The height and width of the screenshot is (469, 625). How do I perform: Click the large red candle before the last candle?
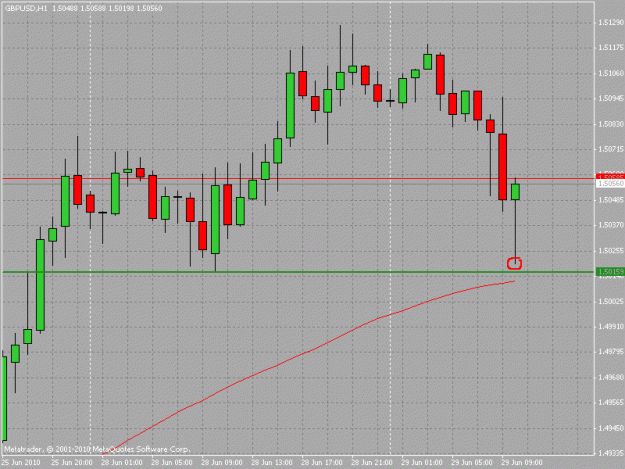[503, 167]
